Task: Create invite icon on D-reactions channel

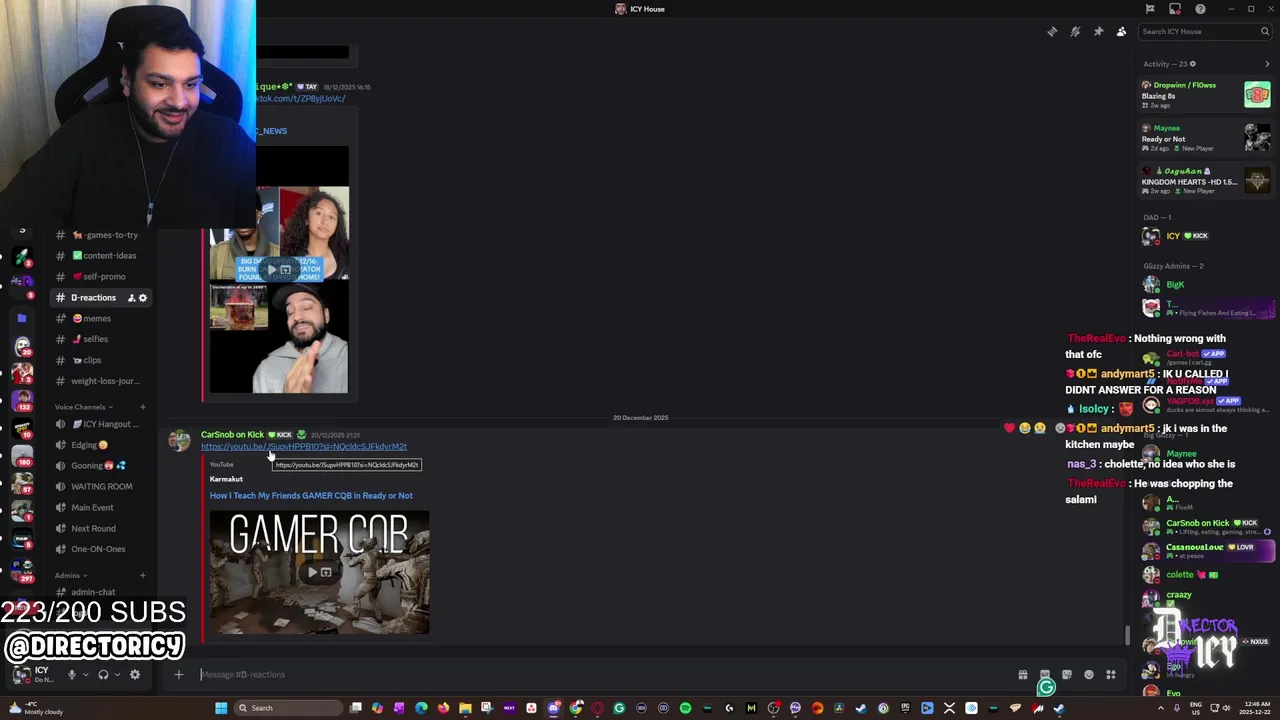Action: tap(131, 298)
